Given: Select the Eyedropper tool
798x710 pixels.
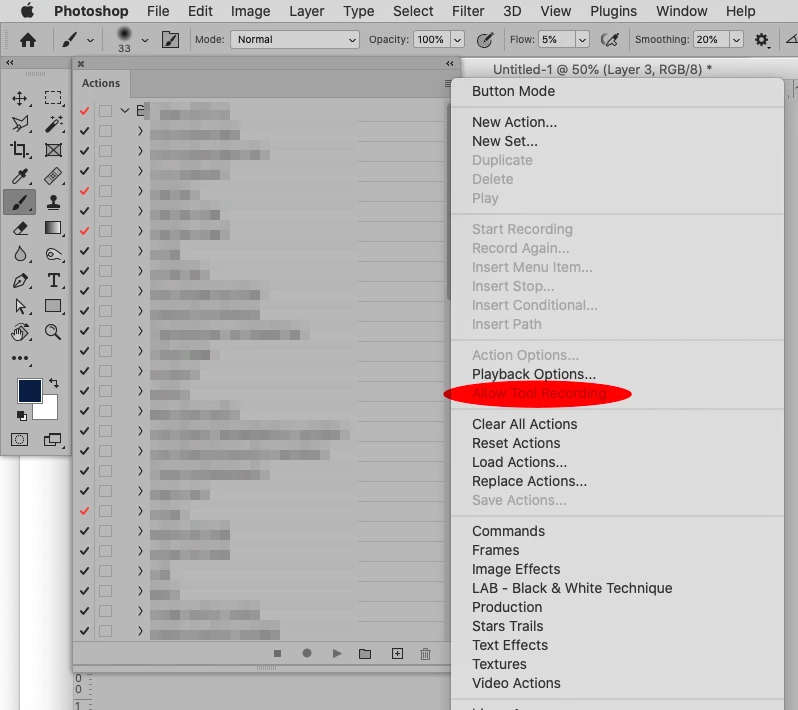Looking at the screenshot, I should tap(20, 176).
